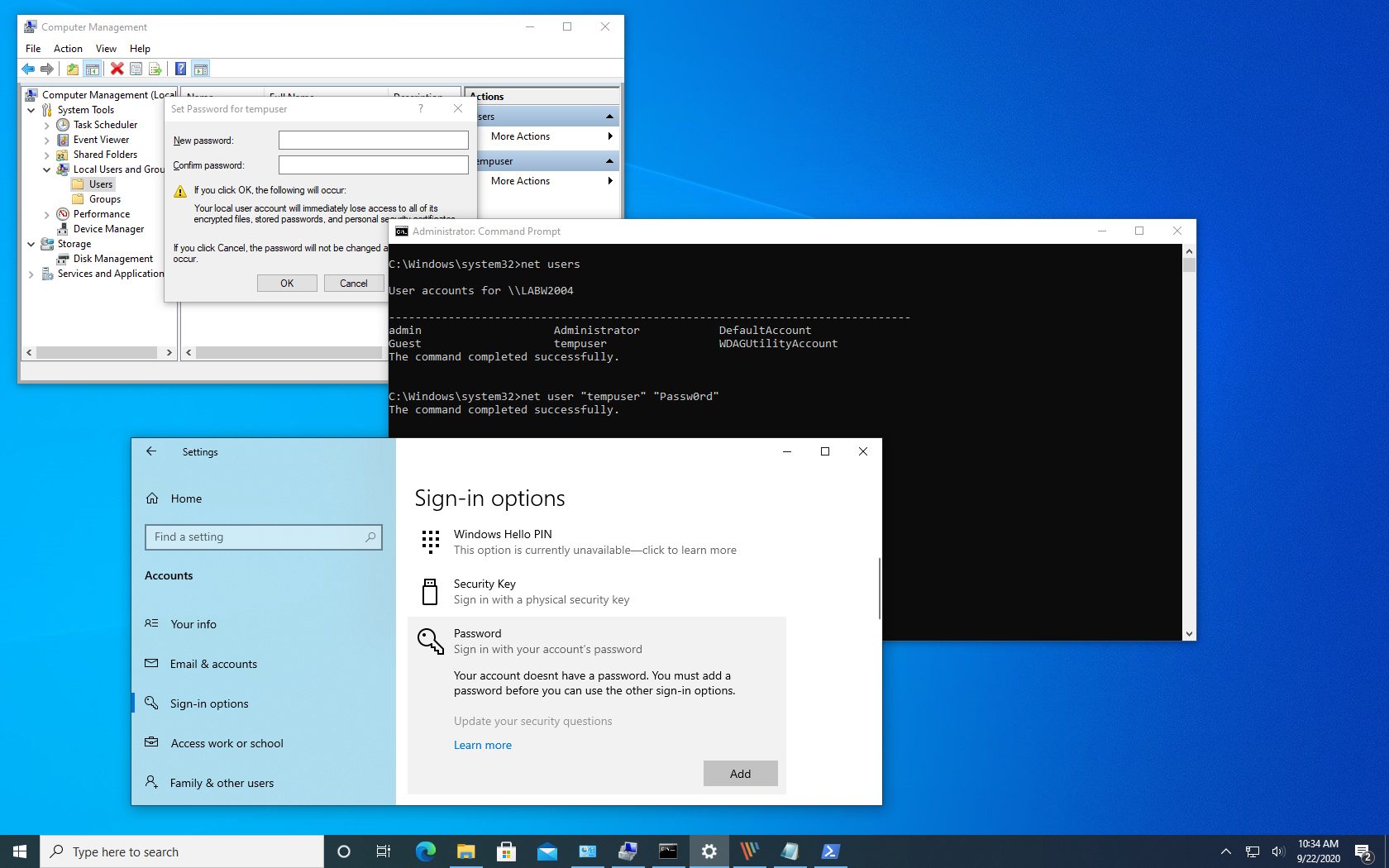Select Device Manager in the tree
The height and width of the screenshot is (868, 1389).
pyautogui.click(x=108, y=229)
